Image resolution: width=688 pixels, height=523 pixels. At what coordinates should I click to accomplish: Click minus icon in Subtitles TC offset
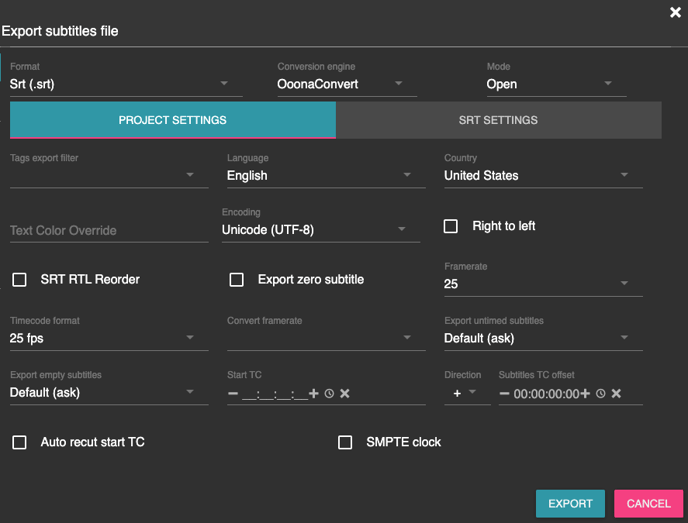(505, 394)
